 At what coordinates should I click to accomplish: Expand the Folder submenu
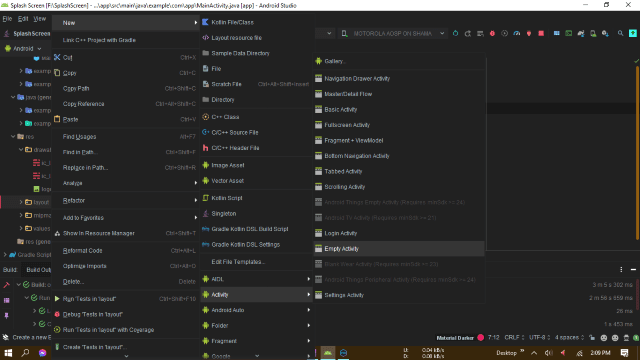tap(256, 326)
